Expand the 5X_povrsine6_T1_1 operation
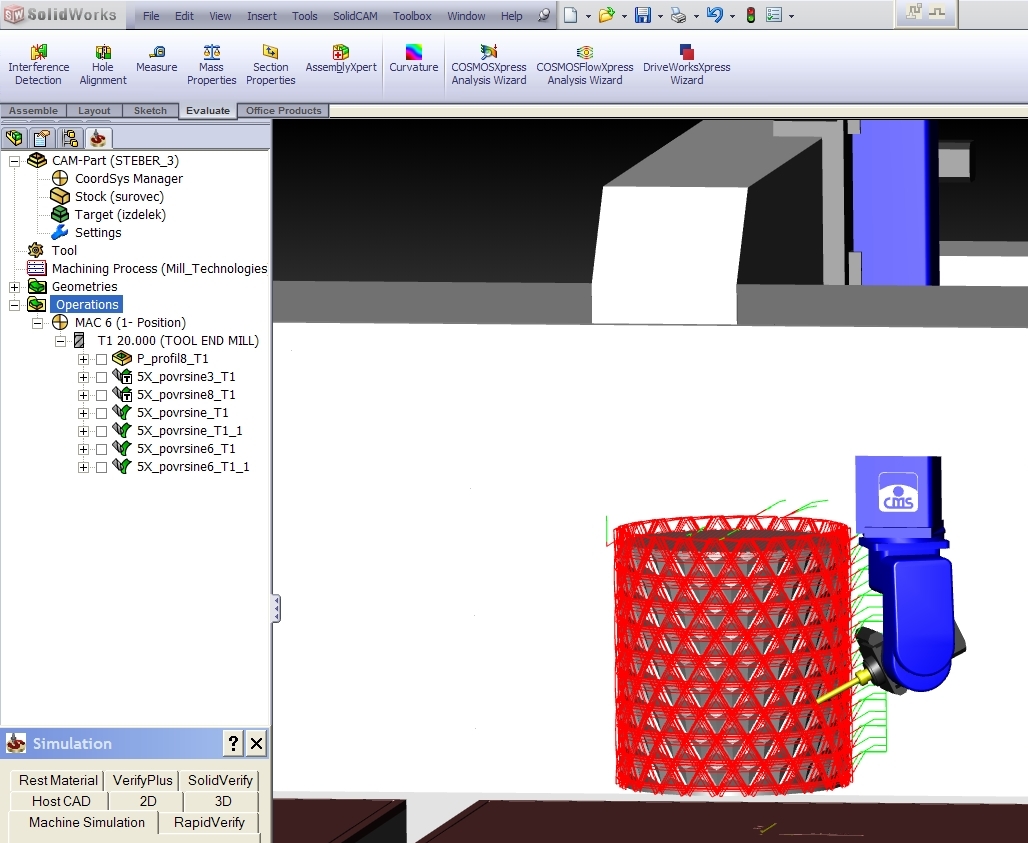The image size is (1028, 843). click(x=83, y=467)
